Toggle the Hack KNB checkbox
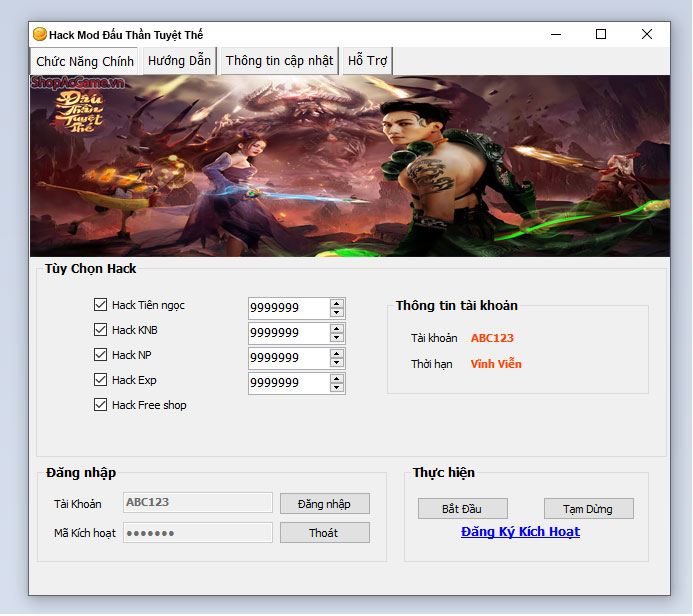693x616 pixels. tap(100, 330)
